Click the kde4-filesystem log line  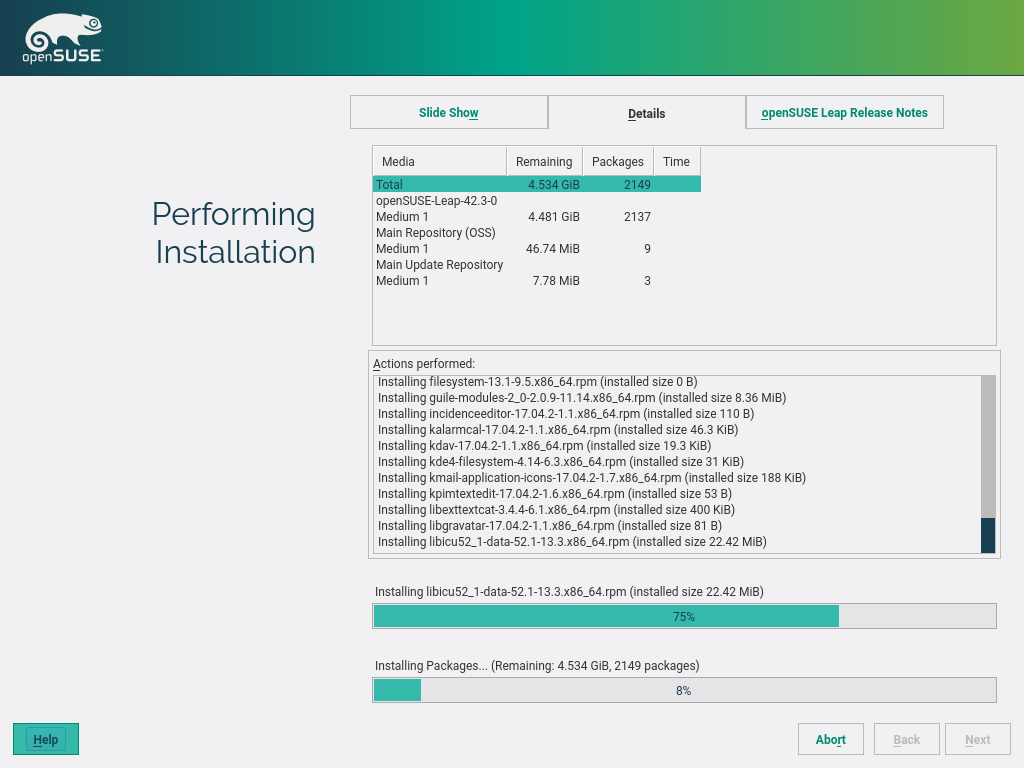tap(560, 461)
